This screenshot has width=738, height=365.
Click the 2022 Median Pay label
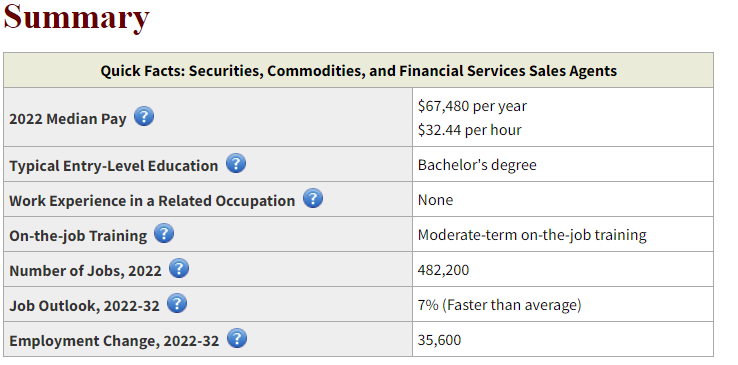(x=68, y=119)
